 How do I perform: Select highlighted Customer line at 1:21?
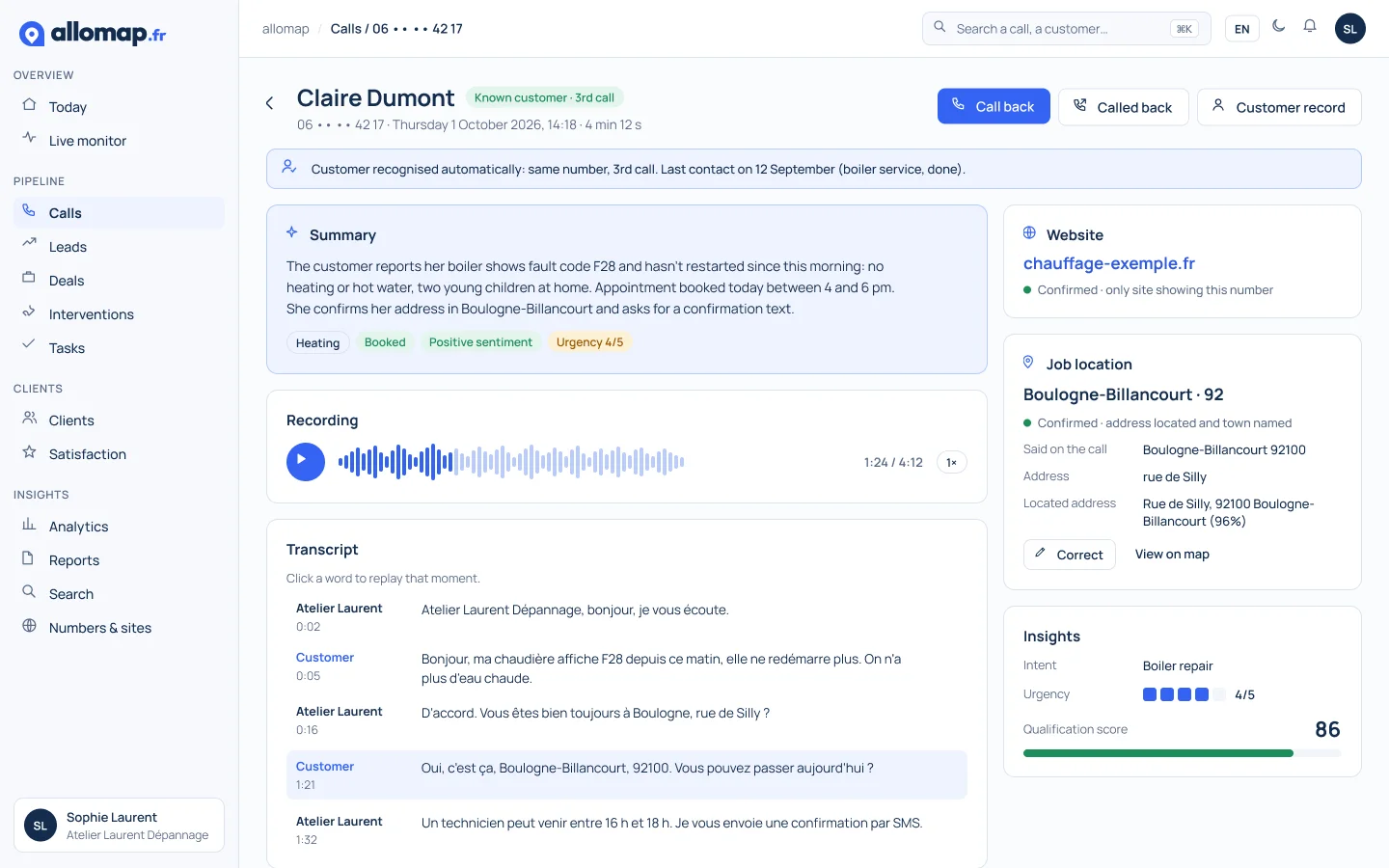click(x=627, y=774)
